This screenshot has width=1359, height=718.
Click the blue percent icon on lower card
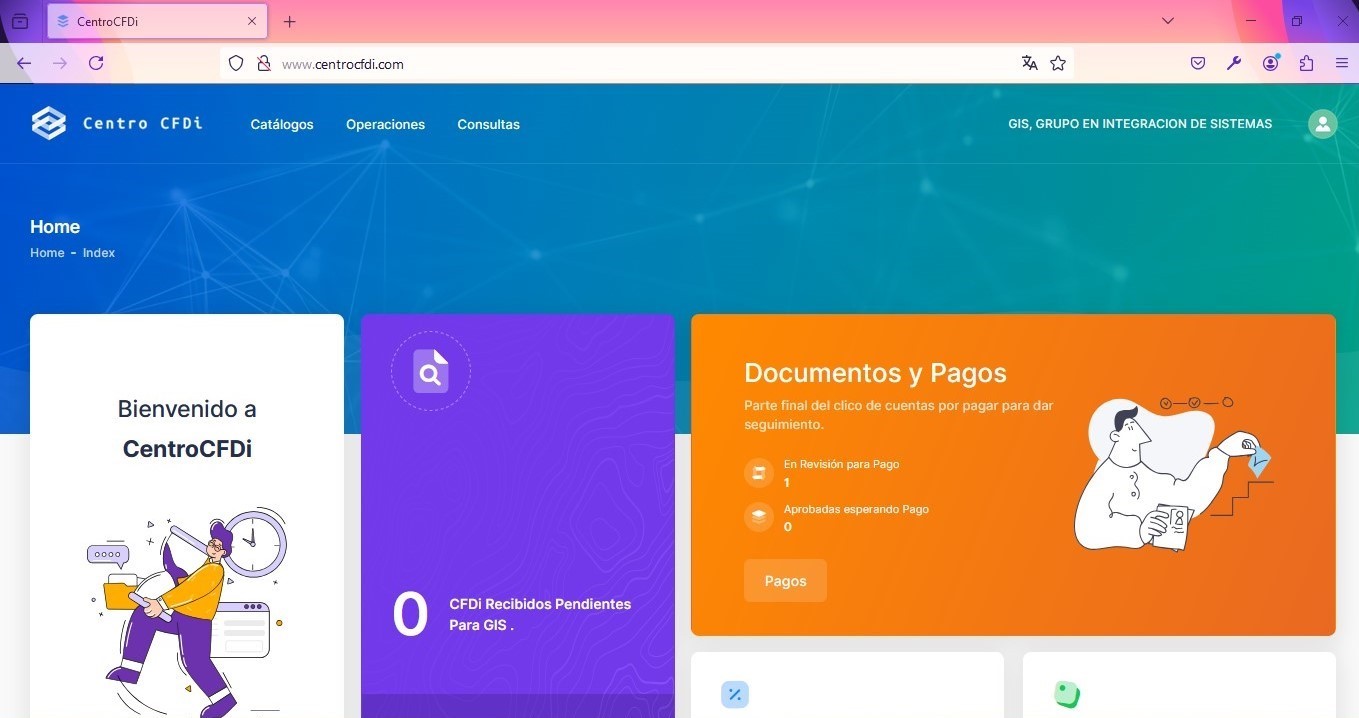(735, 694)
